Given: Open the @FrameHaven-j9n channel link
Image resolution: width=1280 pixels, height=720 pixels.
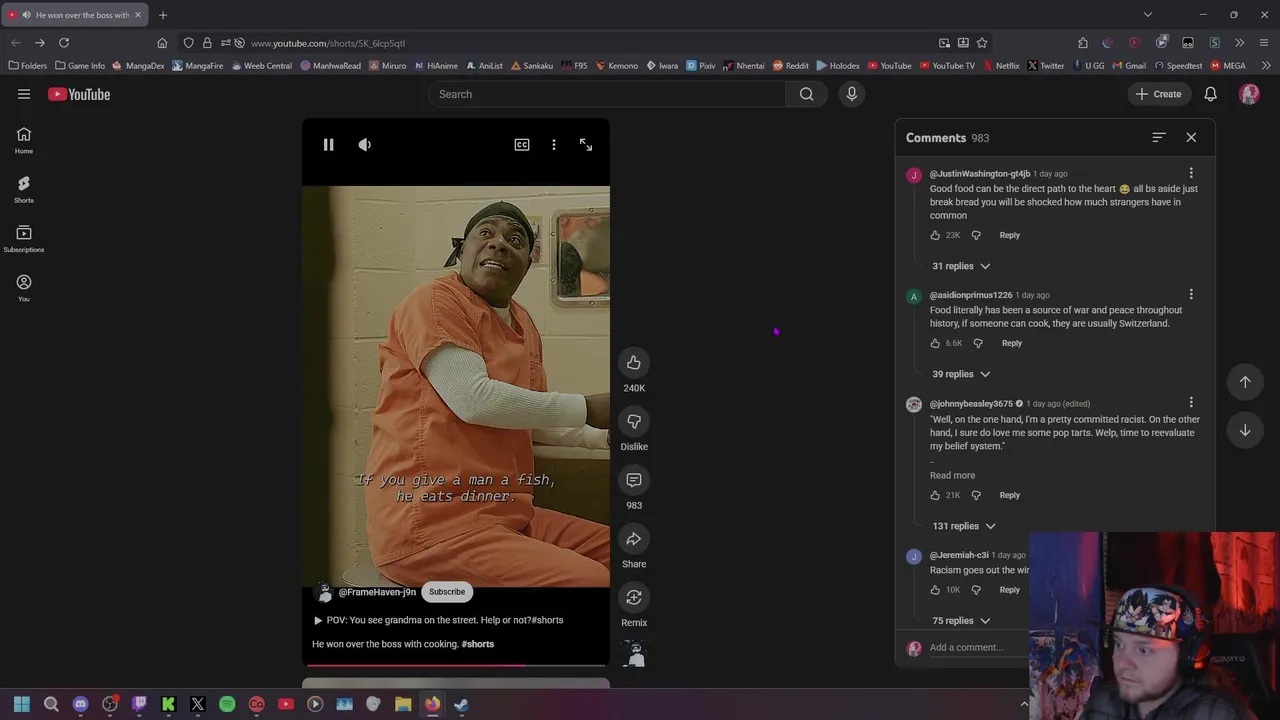Looking at the screenshot, I should pos(377,592).
